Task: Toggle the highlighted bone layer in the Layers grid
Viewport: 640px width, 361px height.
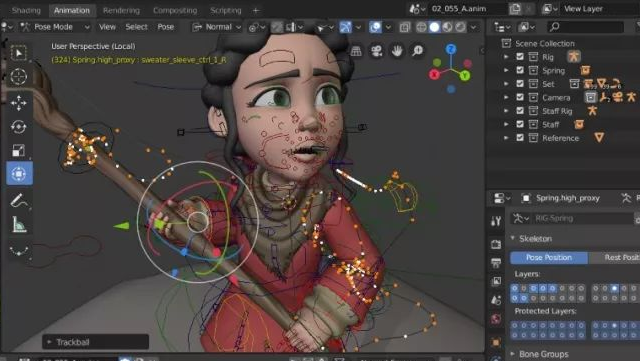Action: tap(614, 288)
